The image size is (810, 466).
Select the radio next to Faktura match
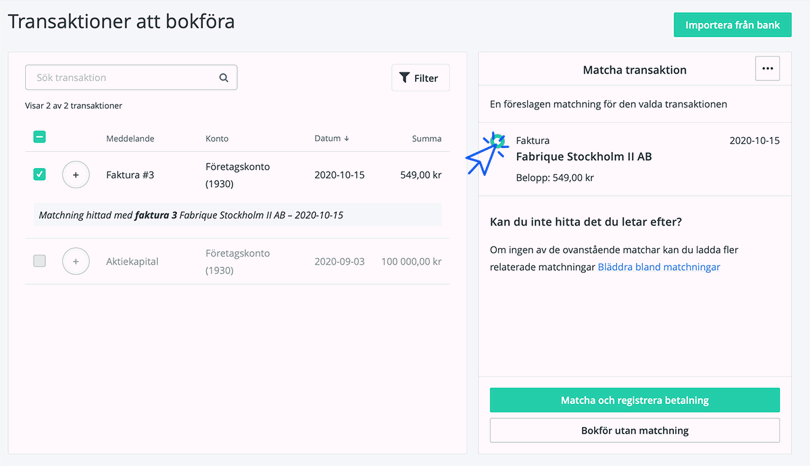[498, 141]
